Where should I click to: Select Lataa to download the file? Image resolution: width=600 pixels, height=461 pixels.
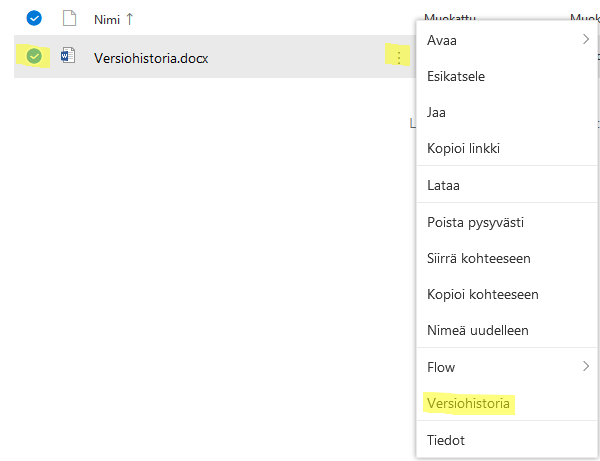[x=443, y=185]
